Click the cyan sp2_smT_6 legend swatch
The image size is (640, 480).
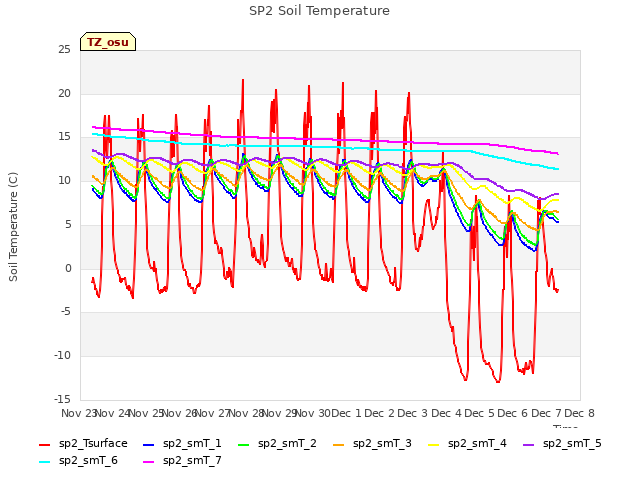44,462
